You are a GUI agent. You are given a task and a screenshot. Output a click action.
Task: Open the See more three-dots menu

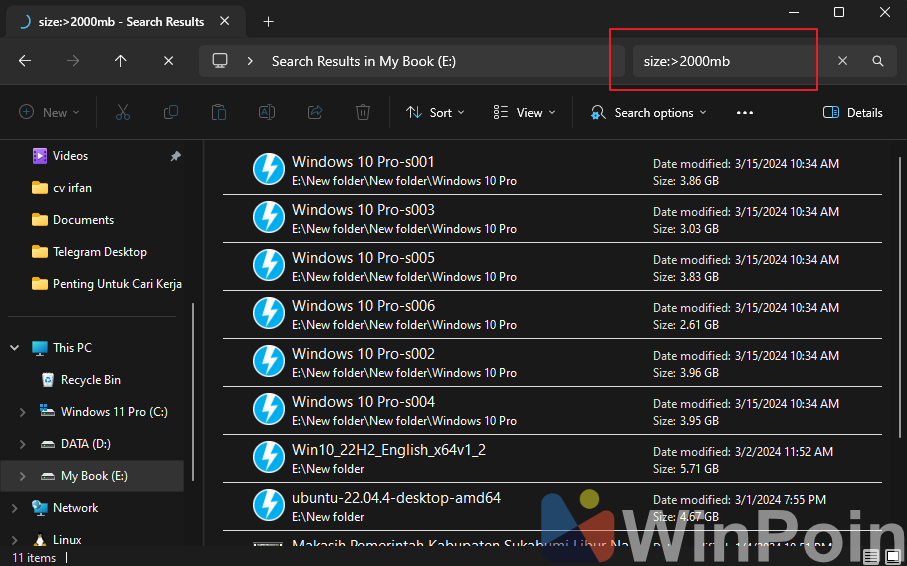[x=744, y=112]
